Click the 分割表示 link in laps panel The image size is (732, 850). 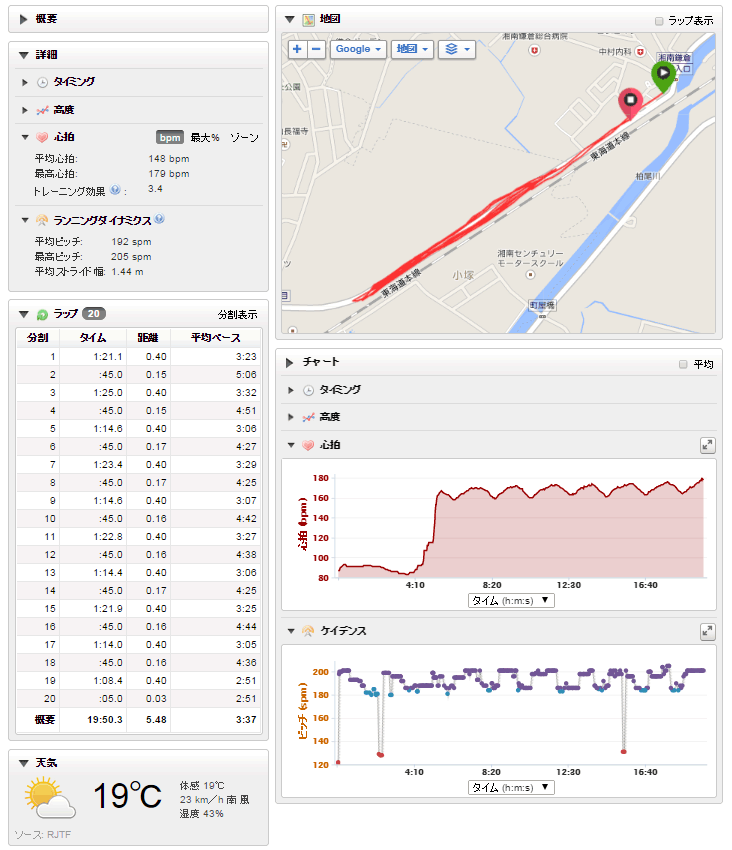point(238,314)
